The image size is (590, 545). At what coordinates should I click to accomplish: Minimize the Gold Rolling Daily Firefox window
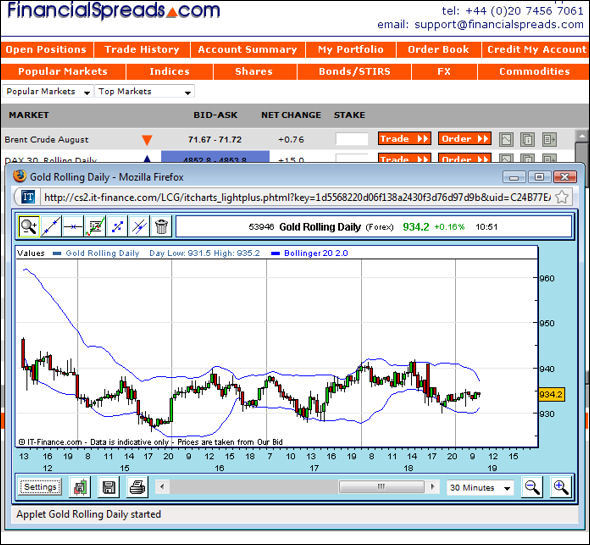[x=514, y=177]
